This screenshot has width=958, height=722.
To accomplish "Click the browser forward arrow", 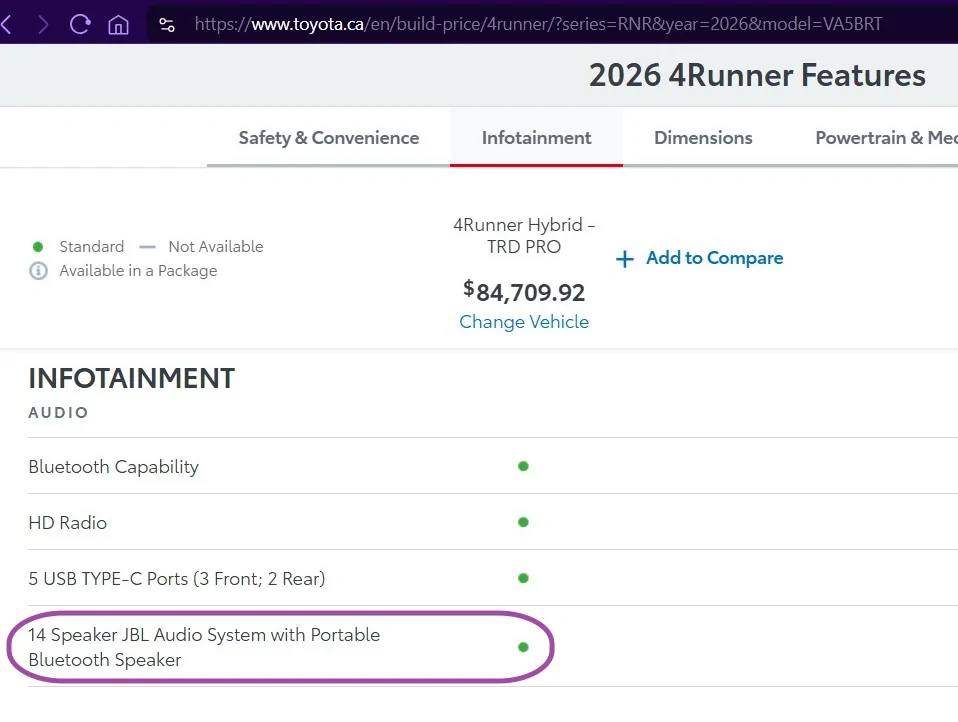I will tap(43, 24).
